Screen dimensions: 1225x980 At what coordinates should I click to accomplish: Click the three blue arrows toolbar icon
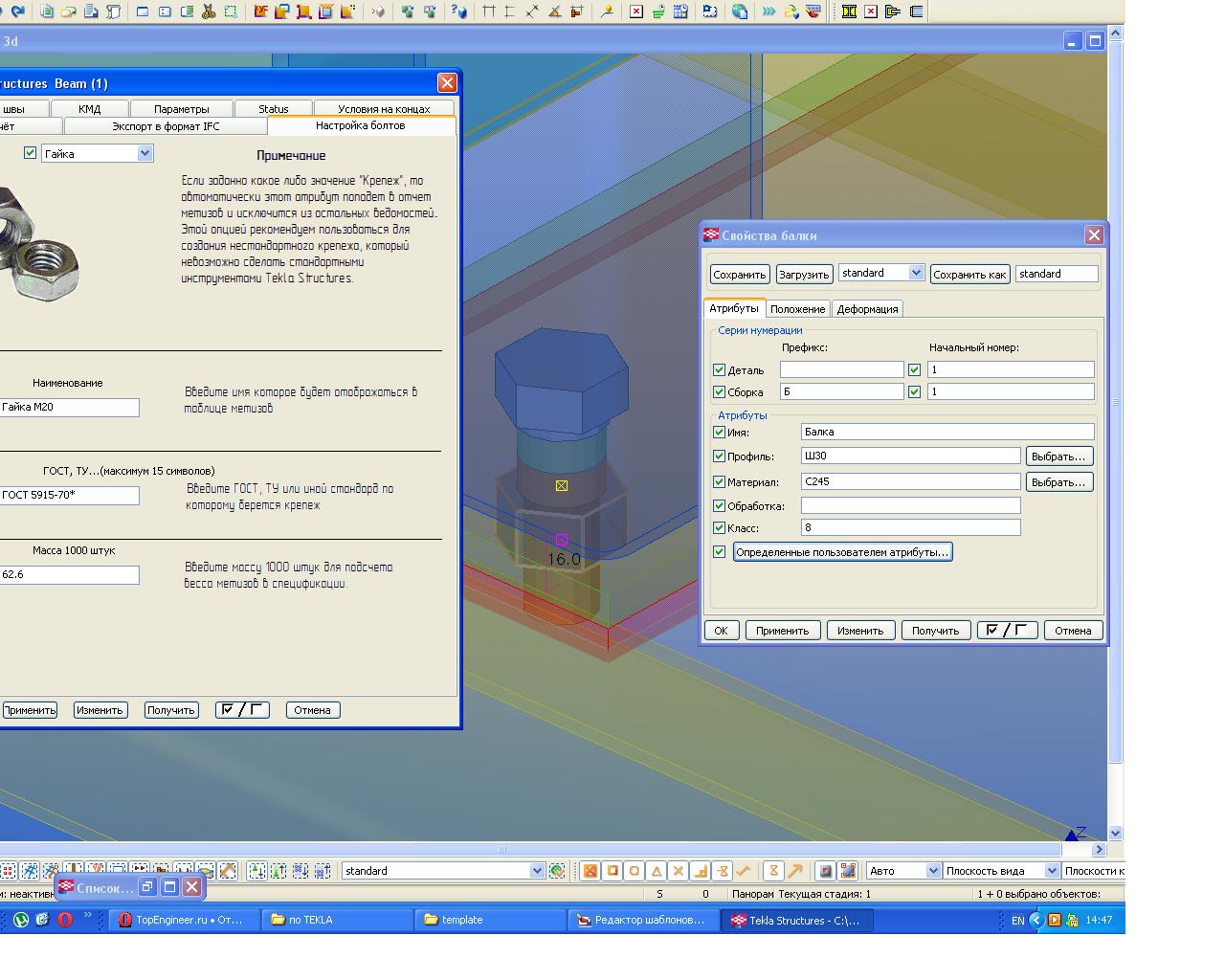[x=768, y=11]
